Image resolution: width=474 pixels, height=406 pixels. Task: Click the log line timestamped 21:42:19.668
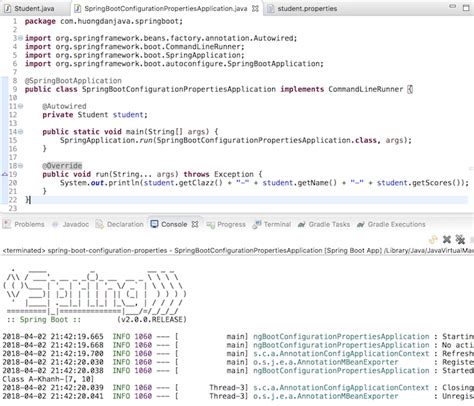tap(238, 345)
